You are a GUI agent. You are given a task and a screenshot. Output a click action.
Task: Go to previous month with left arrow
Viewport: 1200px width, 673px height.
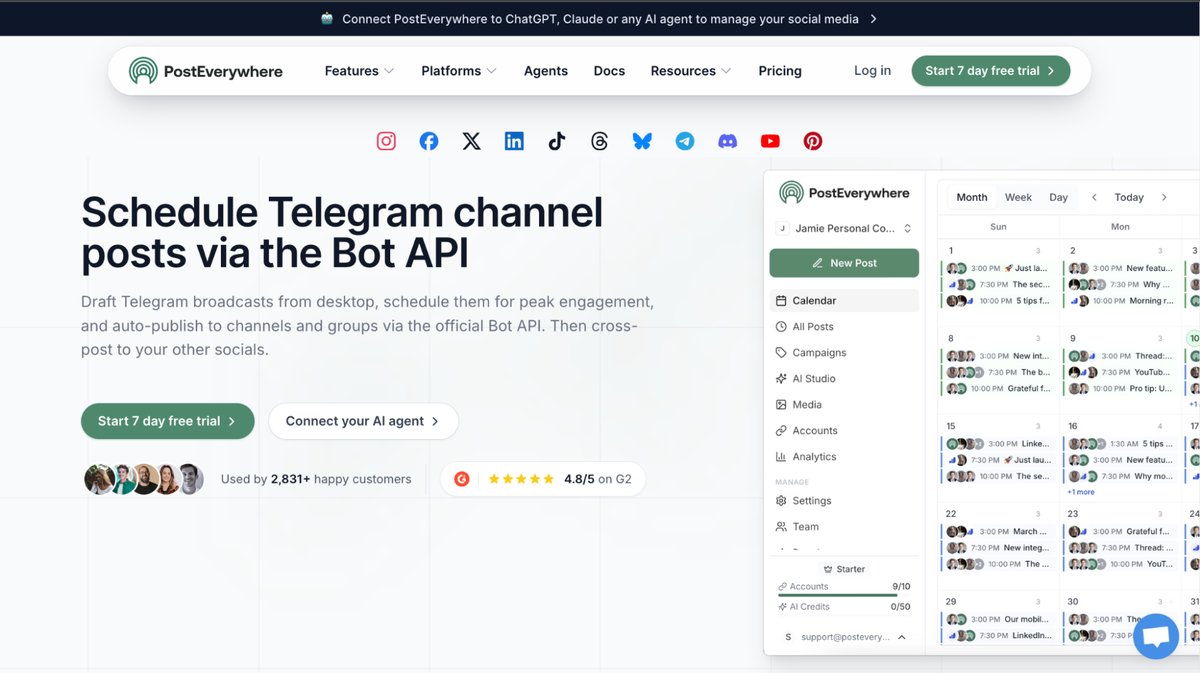click(1094, 197)
